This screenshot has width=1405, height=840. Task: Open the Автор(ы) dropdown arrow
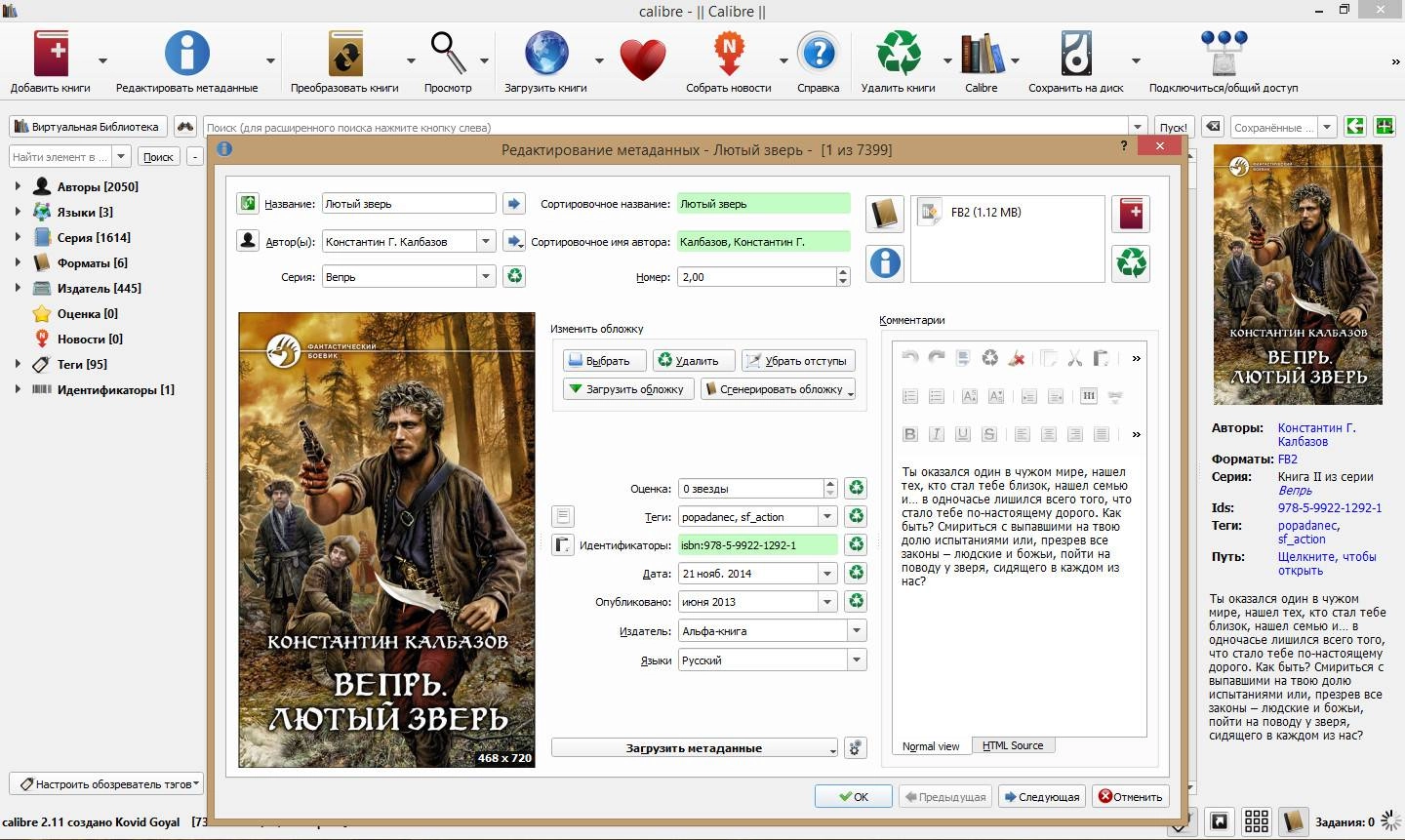tap(486, 241)
